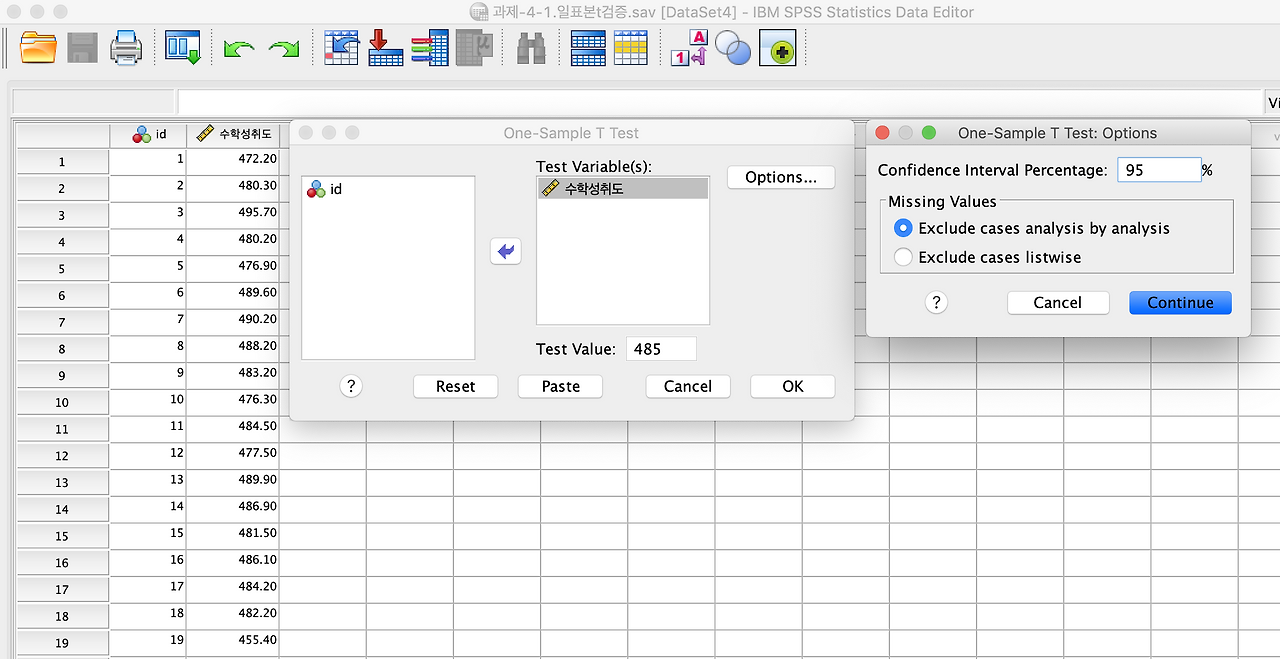The height and width of the screenshot is (659, 1280).
Task: Click the Paste button
Action: click(x=560, y=386)
